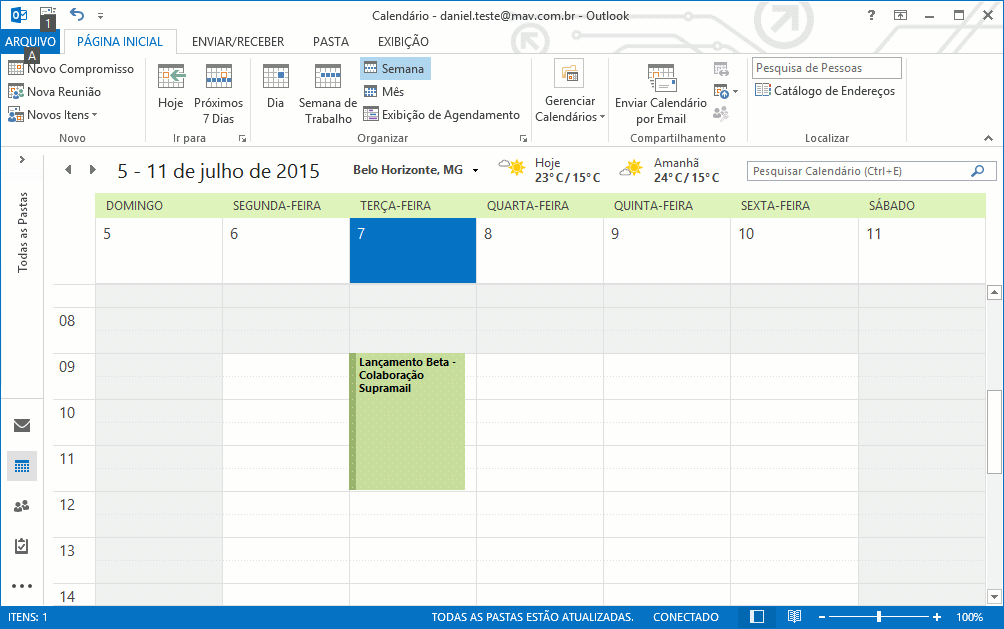Click Hoje weather forecast

[549, 170]
